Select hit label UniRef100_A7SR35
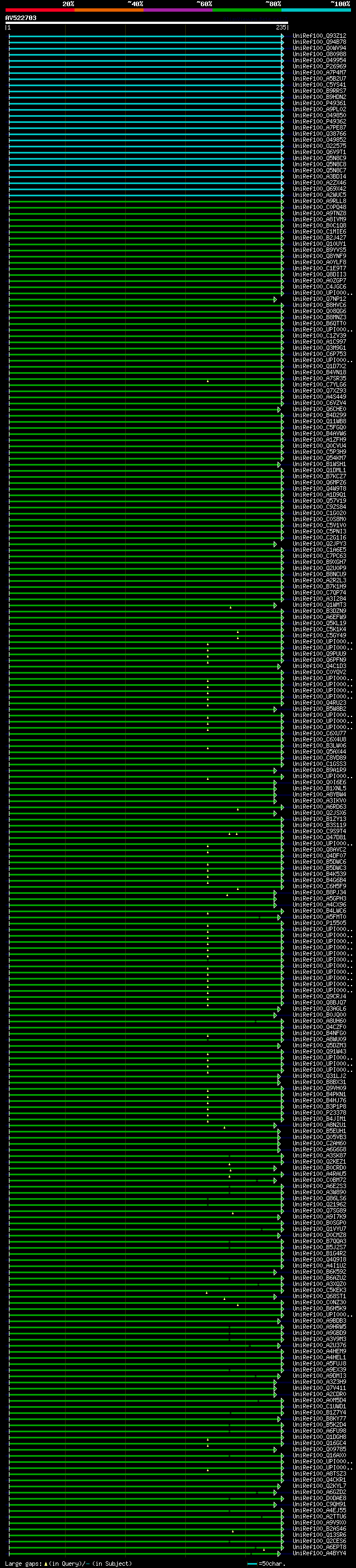The image size is (356, 1568). [x=319, y=379]
